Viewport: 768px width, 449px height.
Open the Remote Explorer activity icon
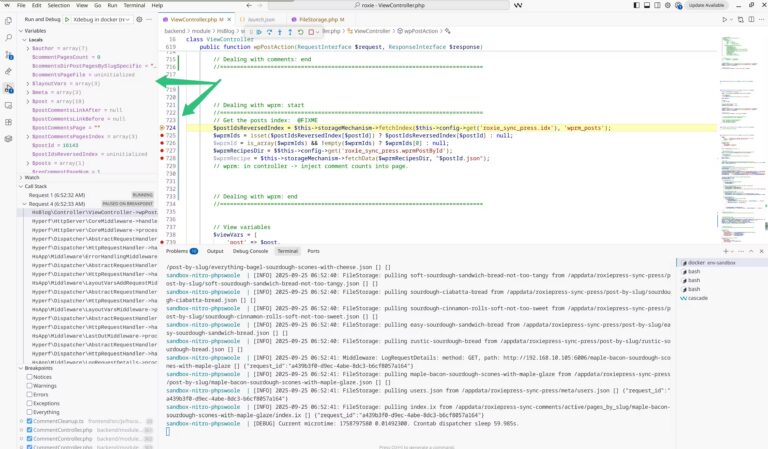click(8, 105)
